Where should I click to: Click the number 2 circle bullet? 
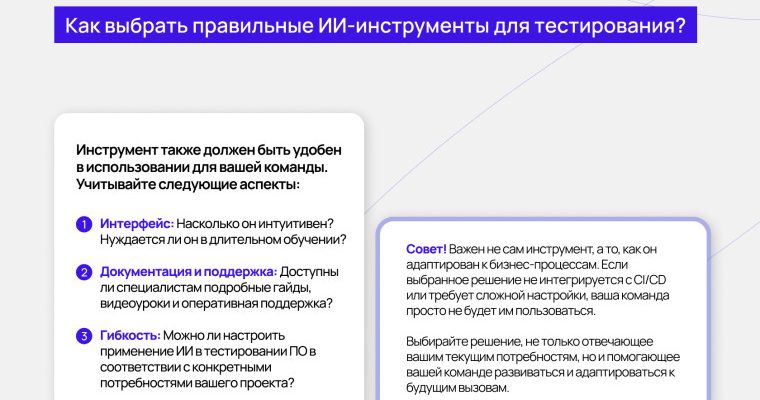(84, 272)
